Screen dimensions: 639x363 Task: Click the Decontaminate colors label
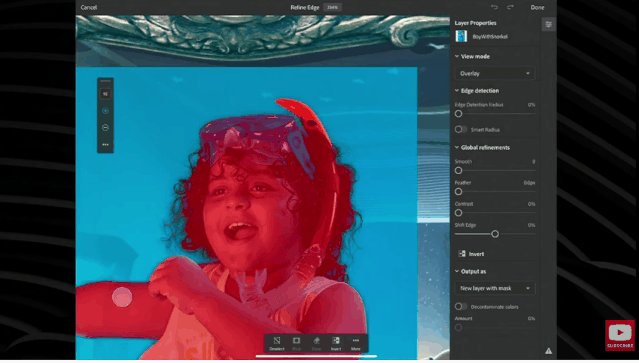[x=494, y=307]
